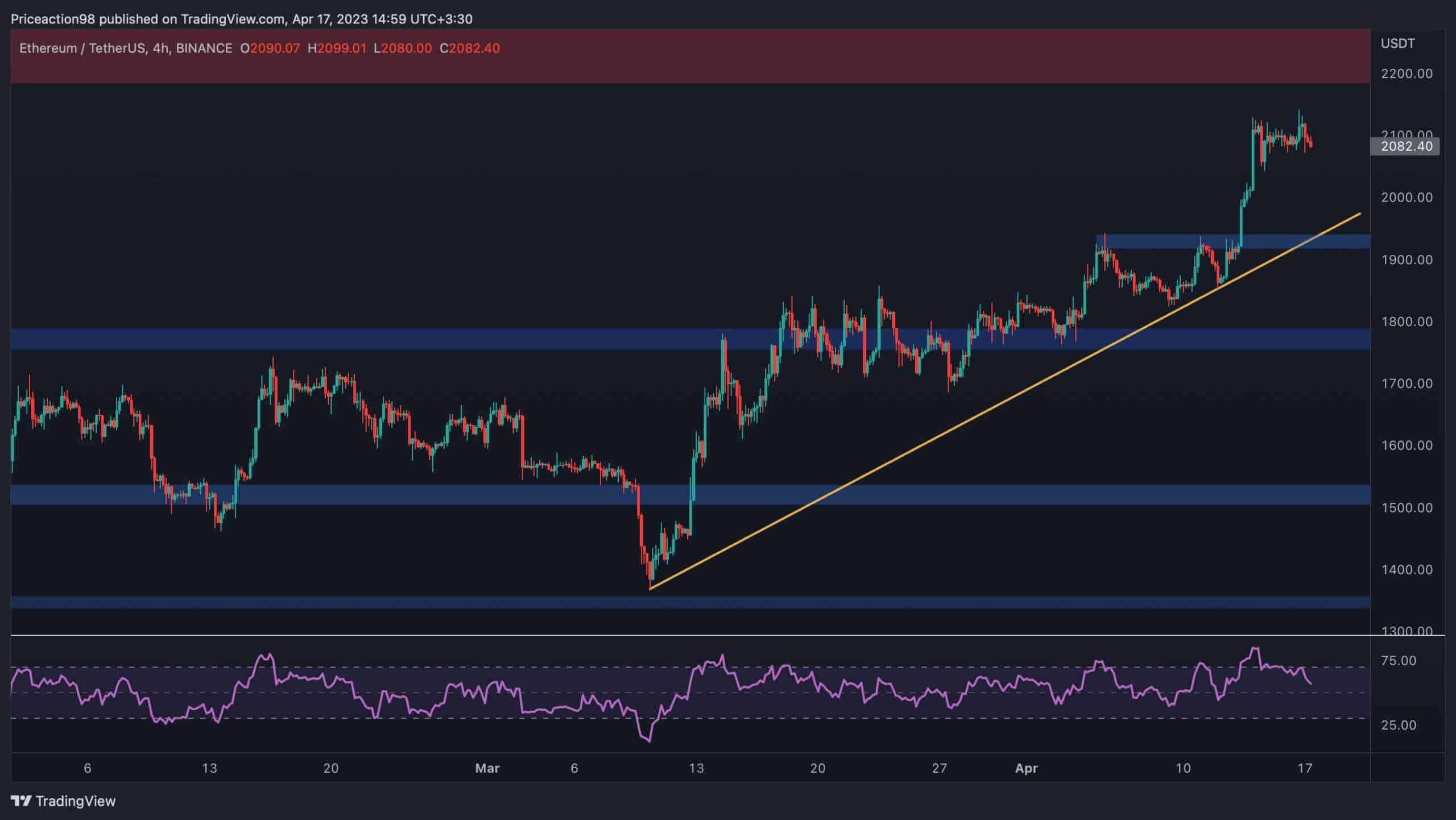Click the high value H2099.01
The image size is (1456, 820).
point(337,48)
